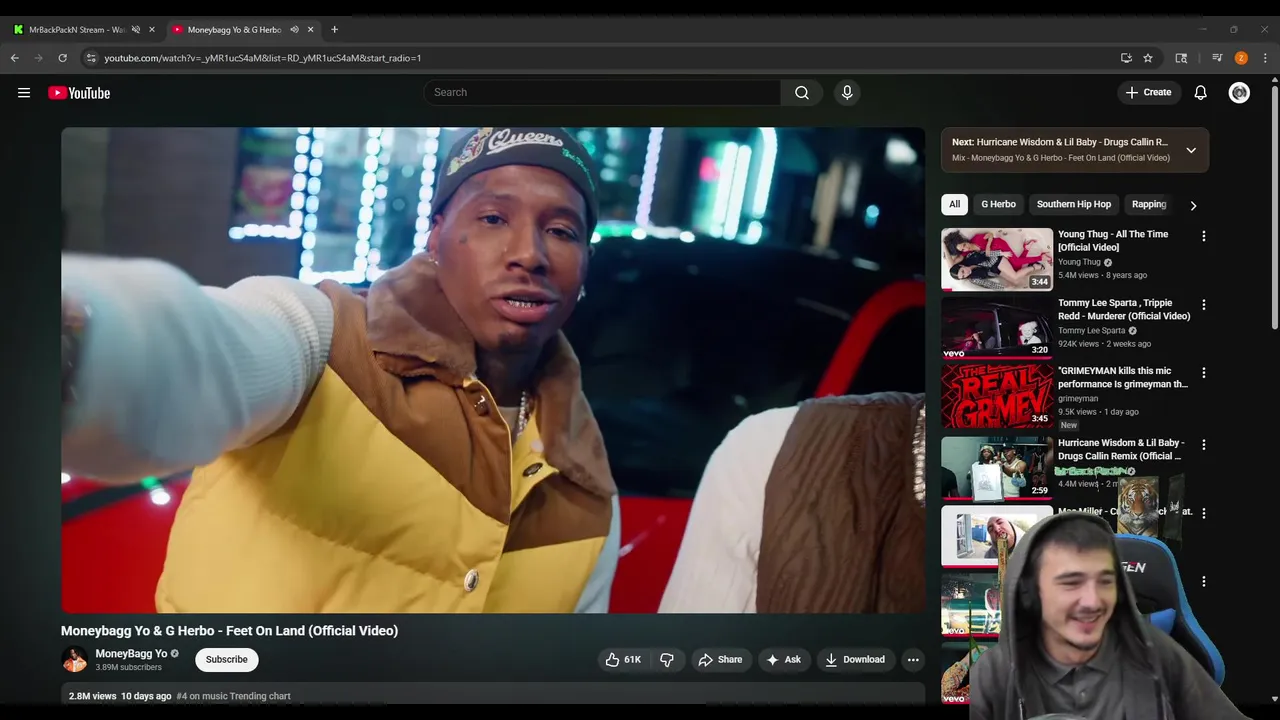1280x720 pixels.
Task: Open the Create menu
Action: pyautogui.click(x=1148, y=93)
